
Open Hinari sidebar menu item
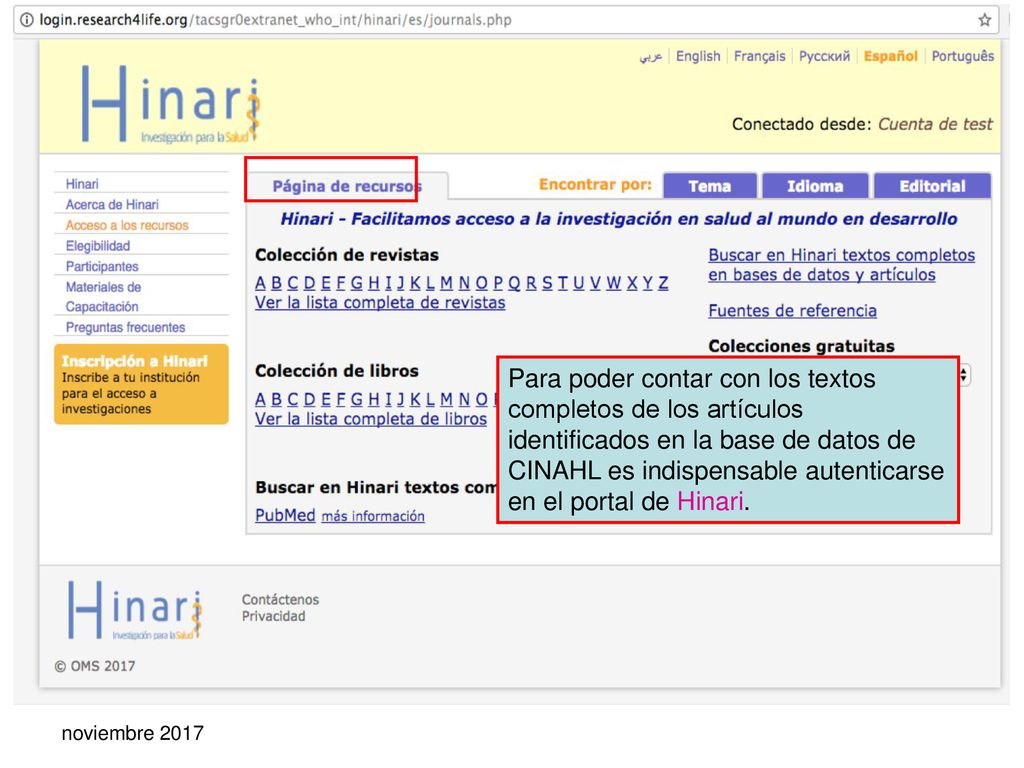click(x=82, y=184)
